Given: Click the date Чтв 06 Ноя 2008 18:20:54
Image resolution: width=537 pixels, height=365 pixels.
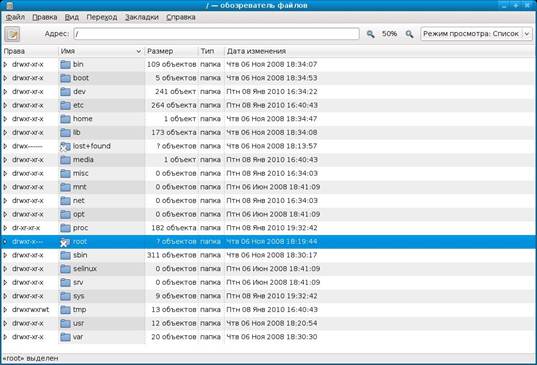Looking at the screenshot, I should (x=272, y=323).
